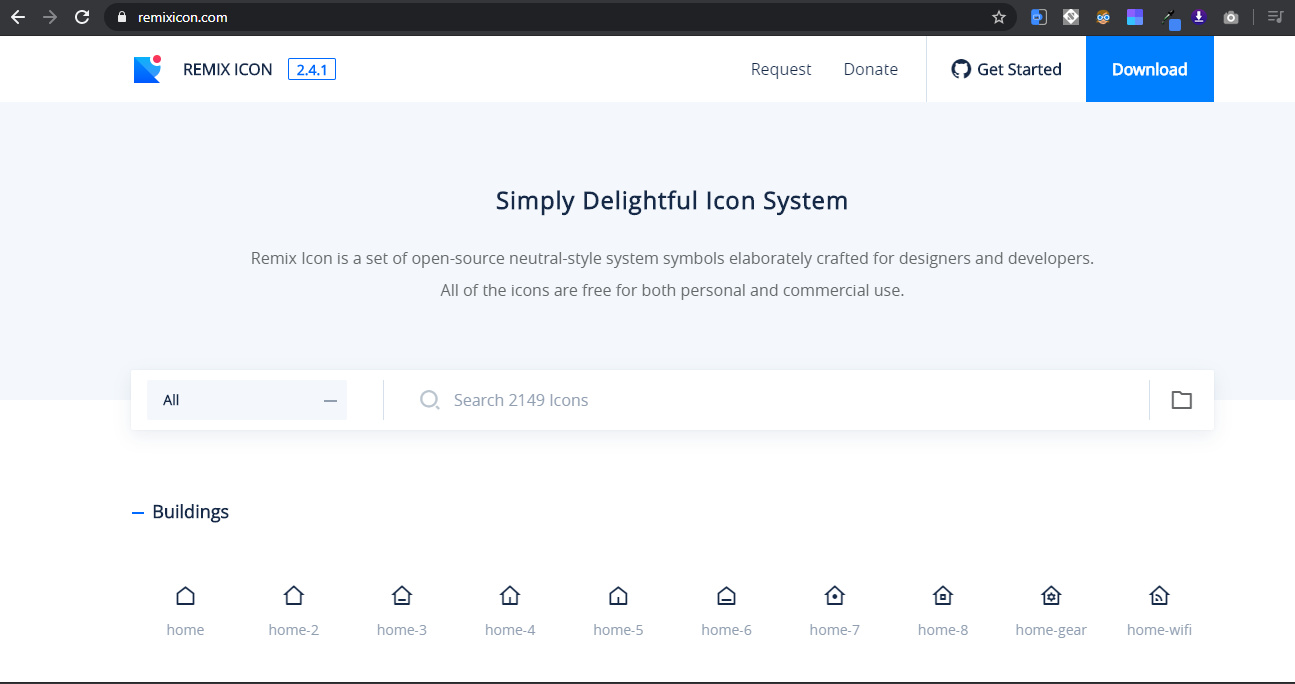Viewport: 1295px width, 684px height.
Task: Click the search magnifier icon
Action: coord(430,400)
